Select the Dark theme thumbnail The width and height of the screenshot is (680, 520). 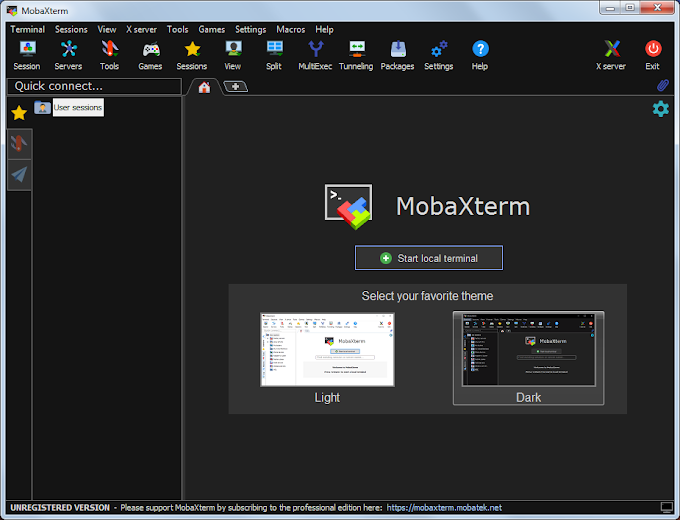coord(528,358)
